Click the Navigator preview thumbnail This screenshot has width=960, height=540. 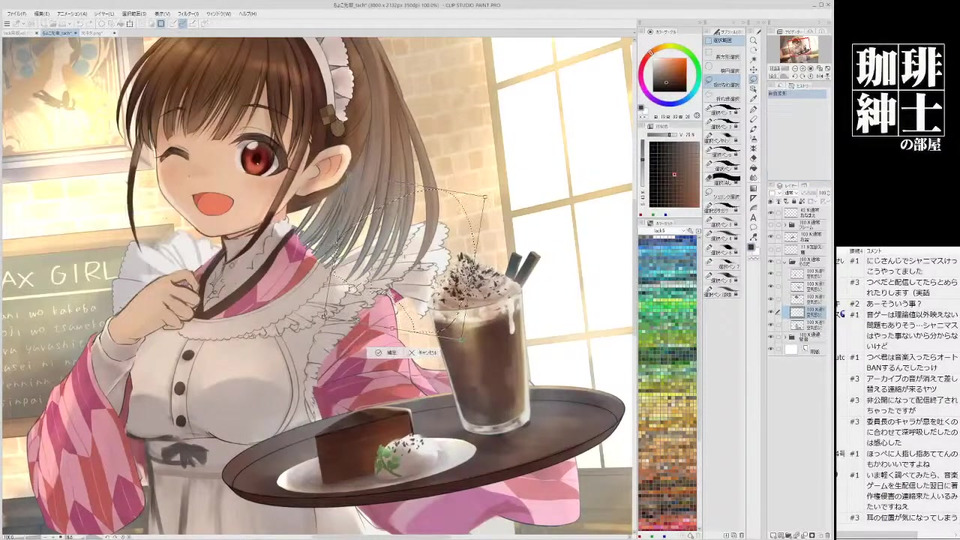click(x=799, y=49)
